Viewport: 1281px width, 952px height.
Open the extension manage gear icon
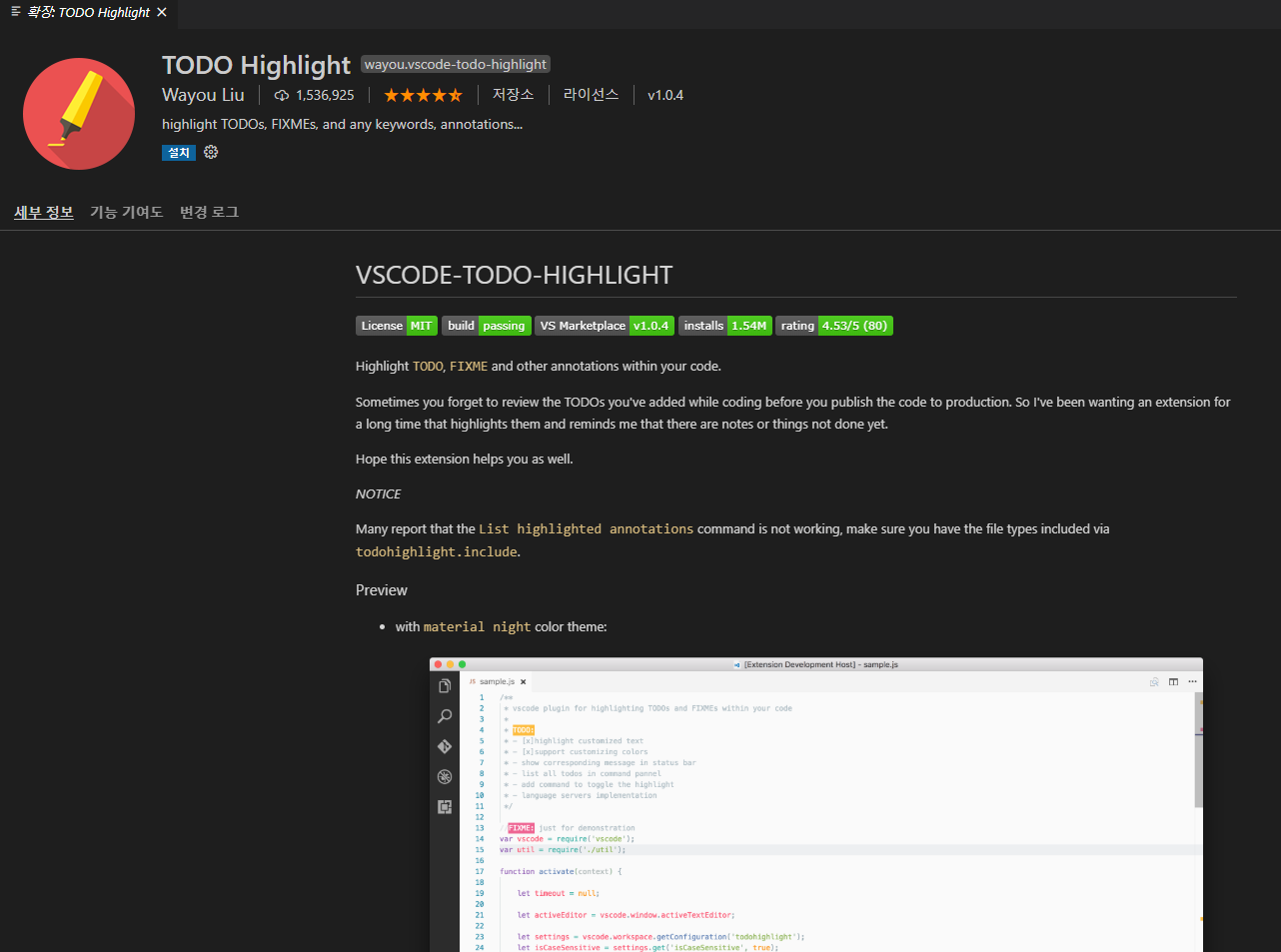tap(211, 152)
